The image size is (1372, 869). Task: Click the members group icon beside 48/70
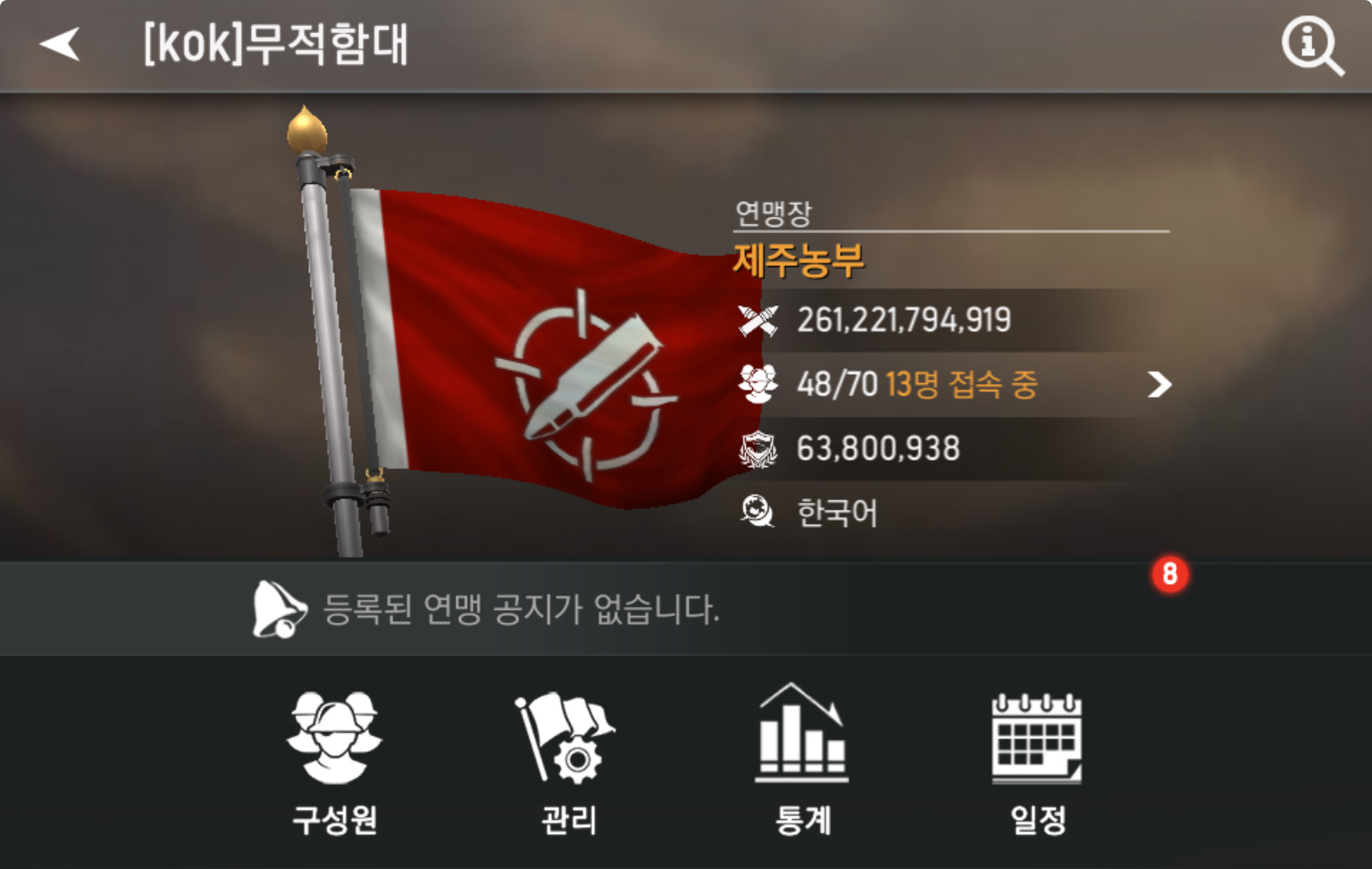coord(758,384)
